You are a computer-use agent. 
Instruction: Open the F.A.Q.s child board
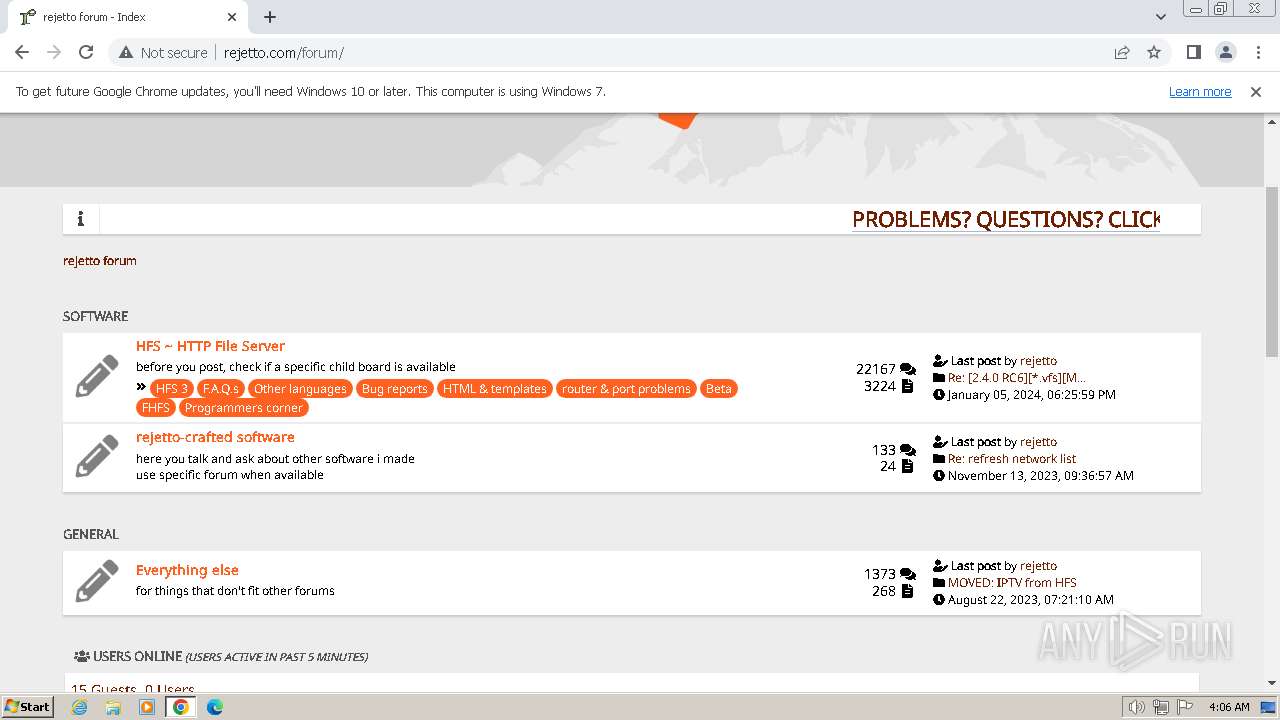click(221, 388)
